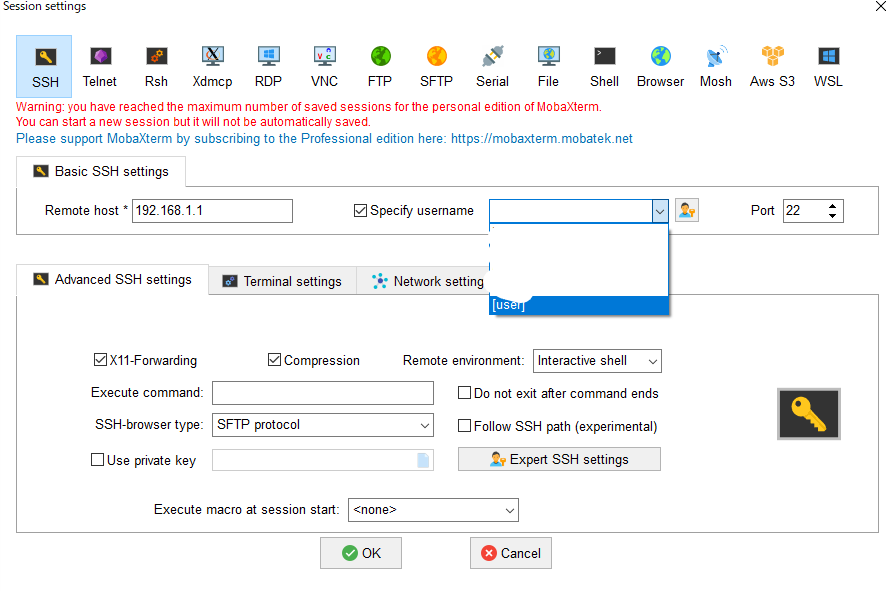Focus the Port number field
This screenshot has height=591, width=891.
click(804, 211)
